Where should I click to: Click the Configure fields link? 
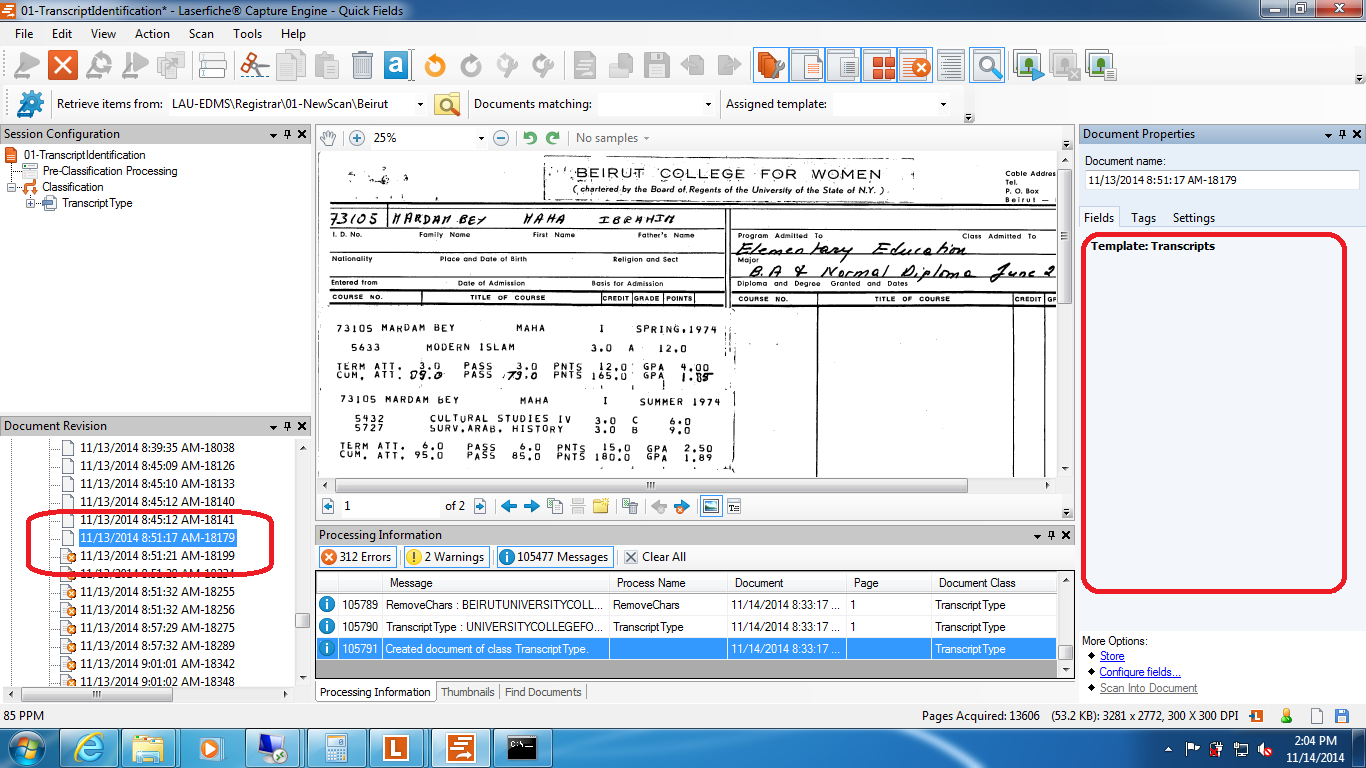point(1139,672)
